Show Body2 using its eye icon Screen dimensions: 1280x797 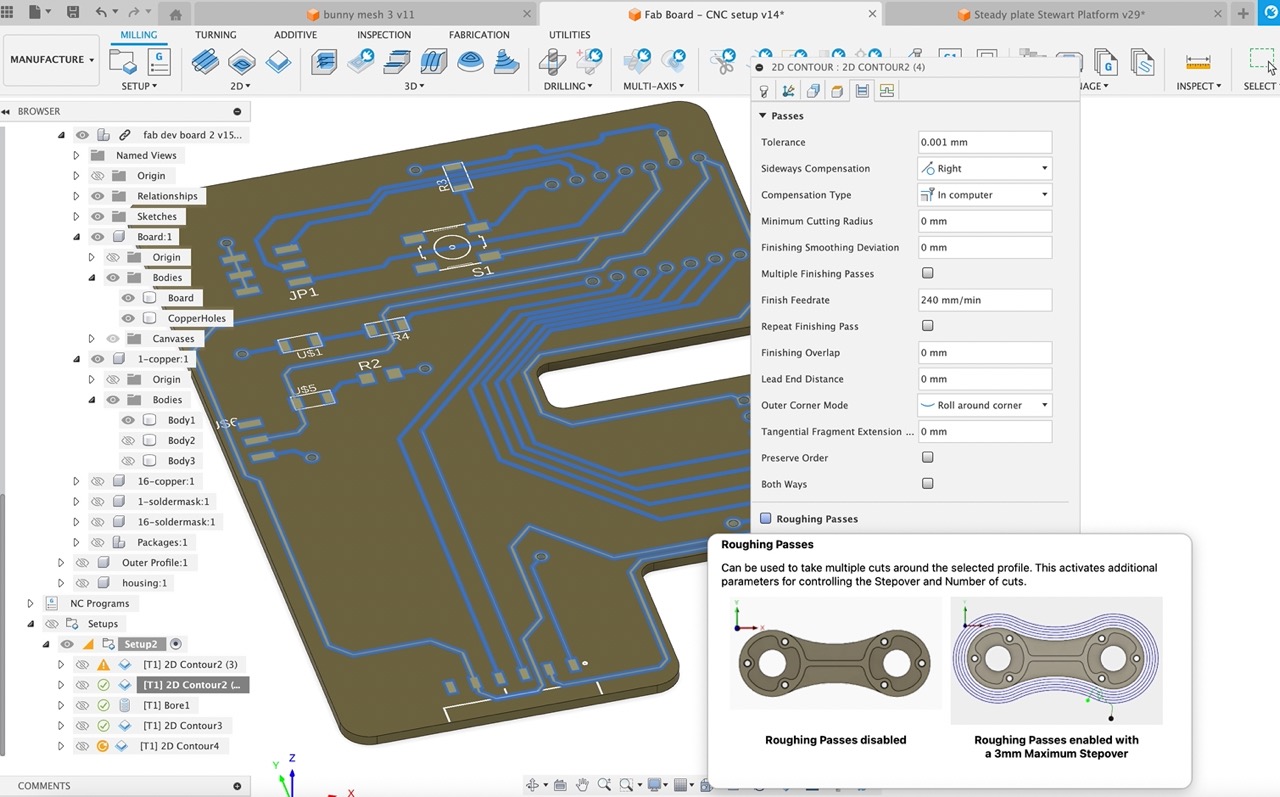click(128, 440)
